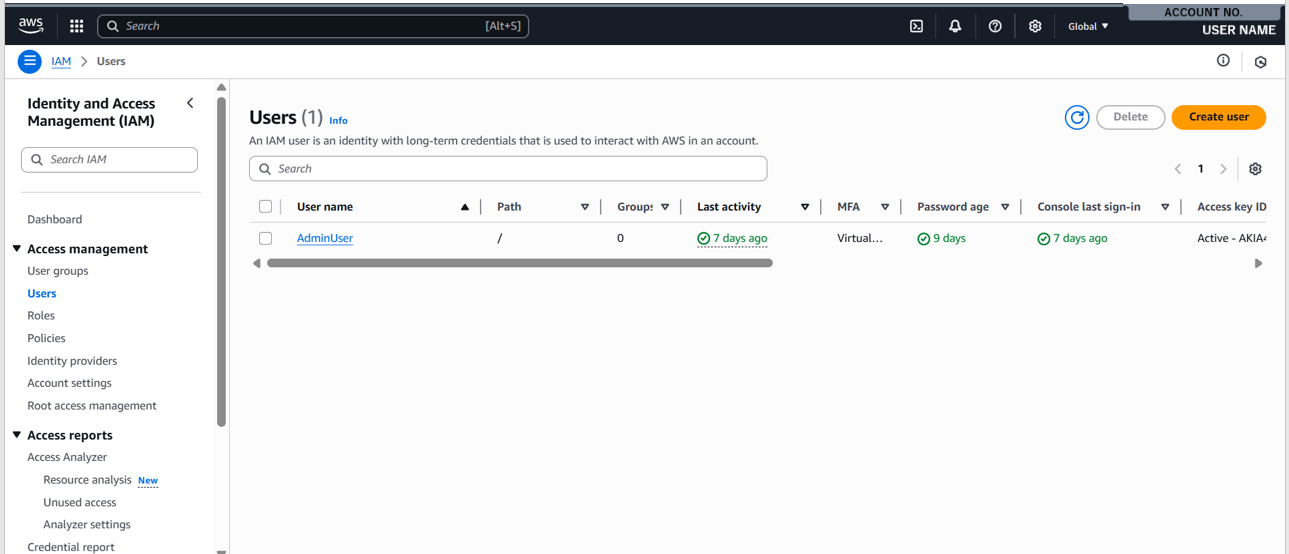The height and width of the screenshot is (554, 1289).
Task: Launch CloudShell from the top bar
Action: tap(916, 26)
